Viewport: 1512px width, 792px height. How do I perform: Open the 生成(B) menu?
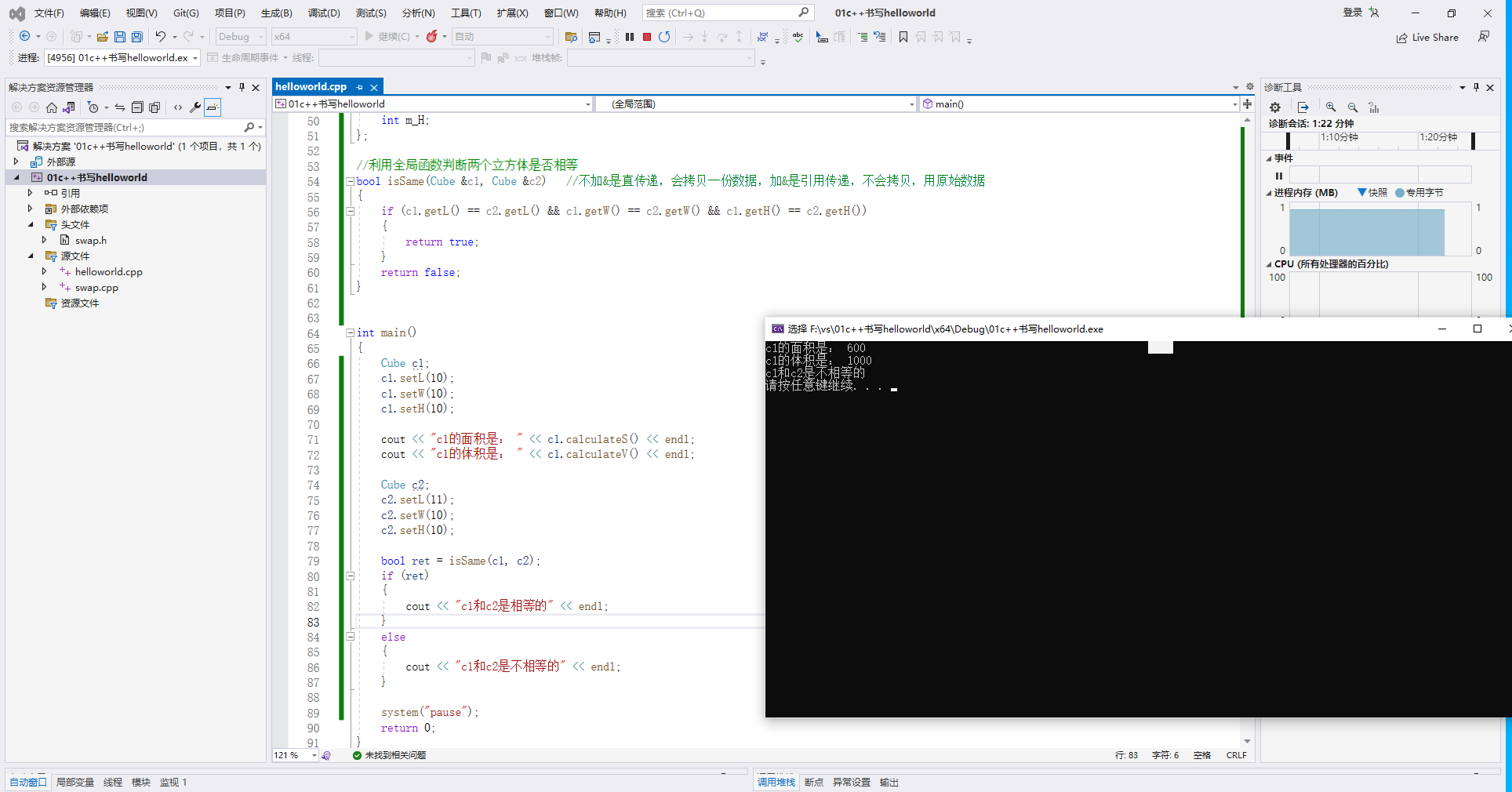(x=276, y=13)
